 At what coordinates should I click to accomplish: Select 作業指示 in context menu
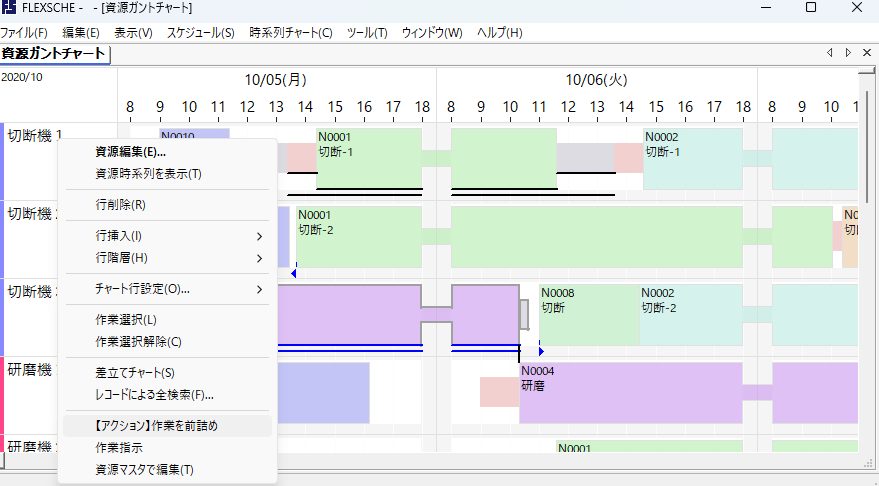click(x=167, y=448)
